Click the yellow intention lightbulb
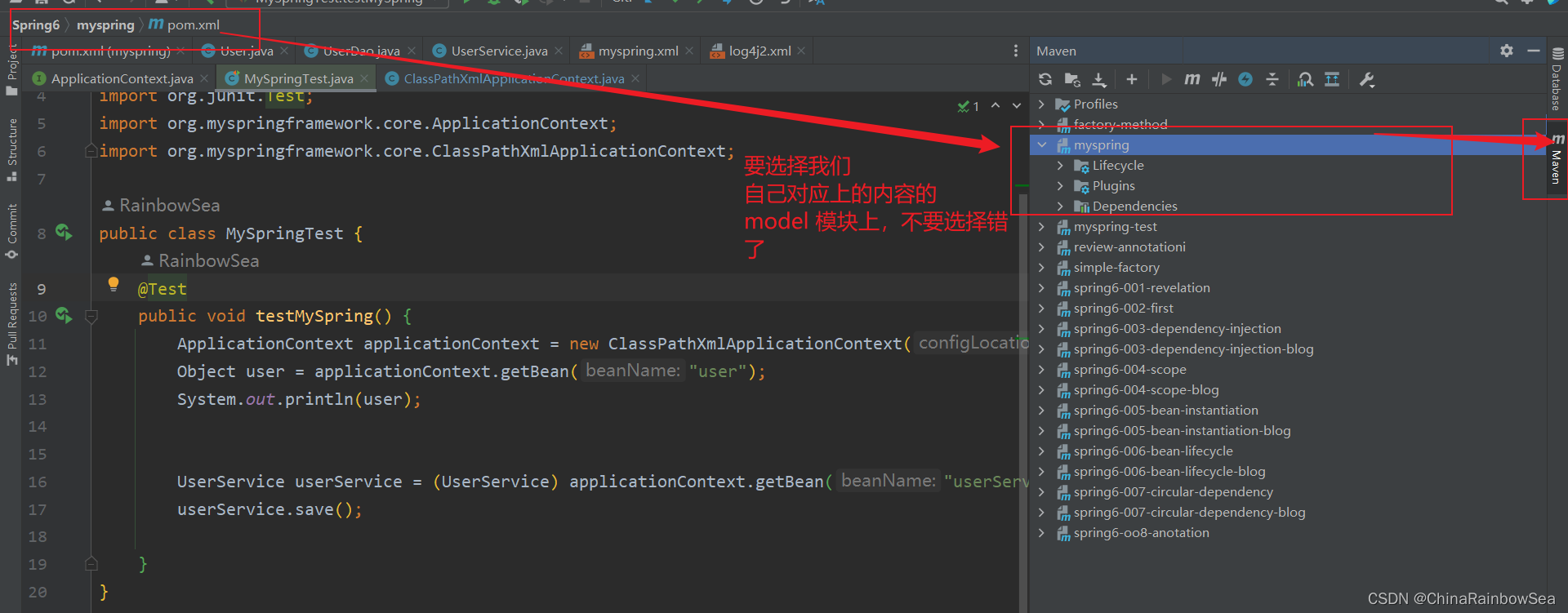 click(114, 285)
